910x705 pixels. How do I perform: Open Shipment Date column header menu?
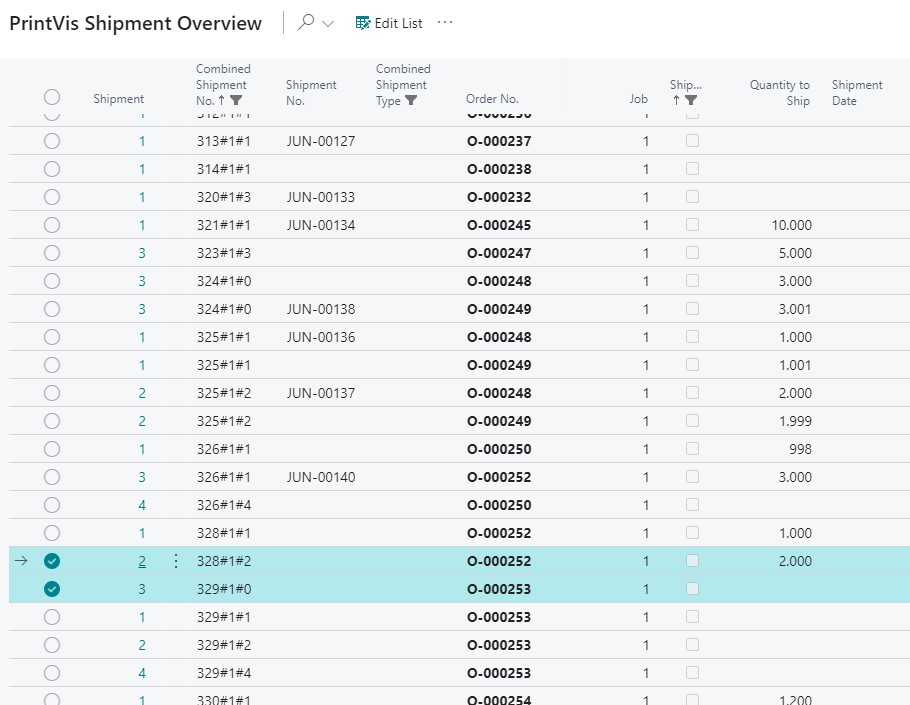pos(857,92)
